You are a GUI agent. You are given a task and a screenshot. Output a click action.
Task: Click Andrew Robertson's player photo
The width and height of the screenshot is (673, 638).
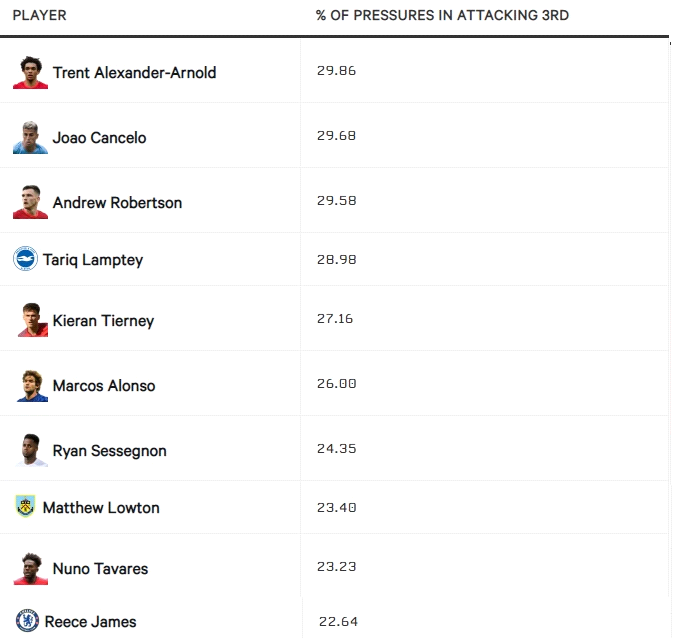coord(30,202)
